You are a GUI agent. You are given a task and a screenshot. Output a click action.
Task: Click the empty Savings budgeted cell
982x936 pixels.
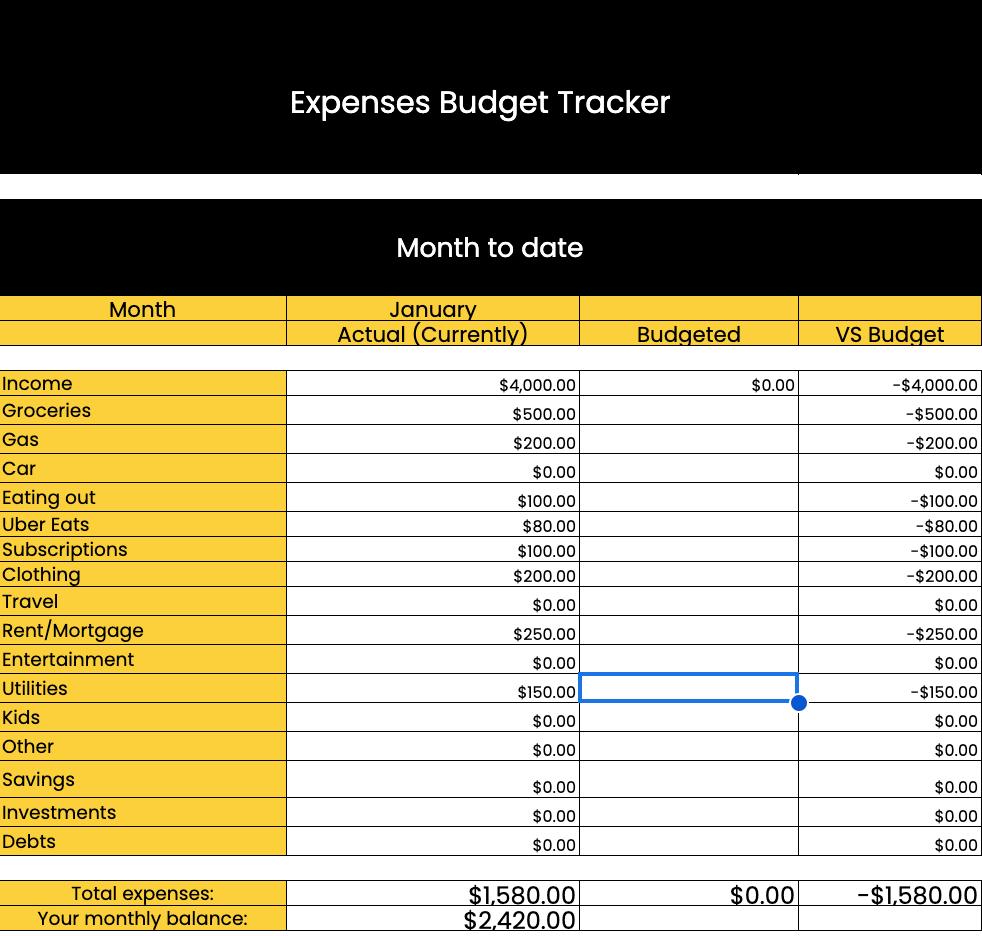pyautogui.click(x=689, y=779)
